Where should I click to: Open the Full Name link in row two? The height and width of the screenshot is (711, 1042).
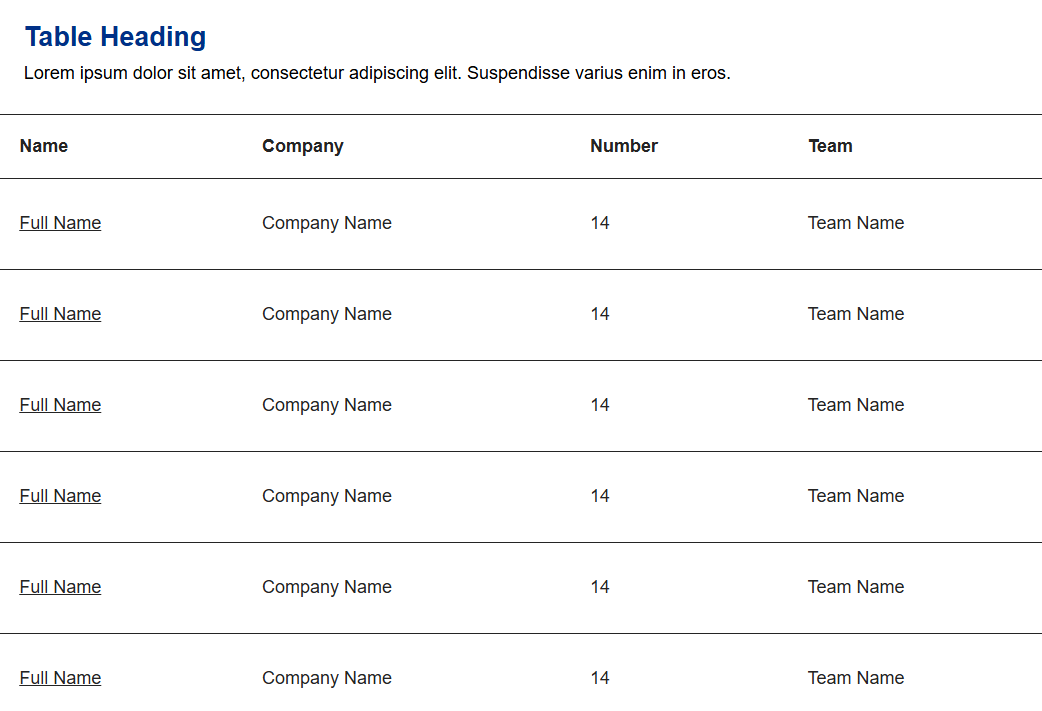click(60, 313)
